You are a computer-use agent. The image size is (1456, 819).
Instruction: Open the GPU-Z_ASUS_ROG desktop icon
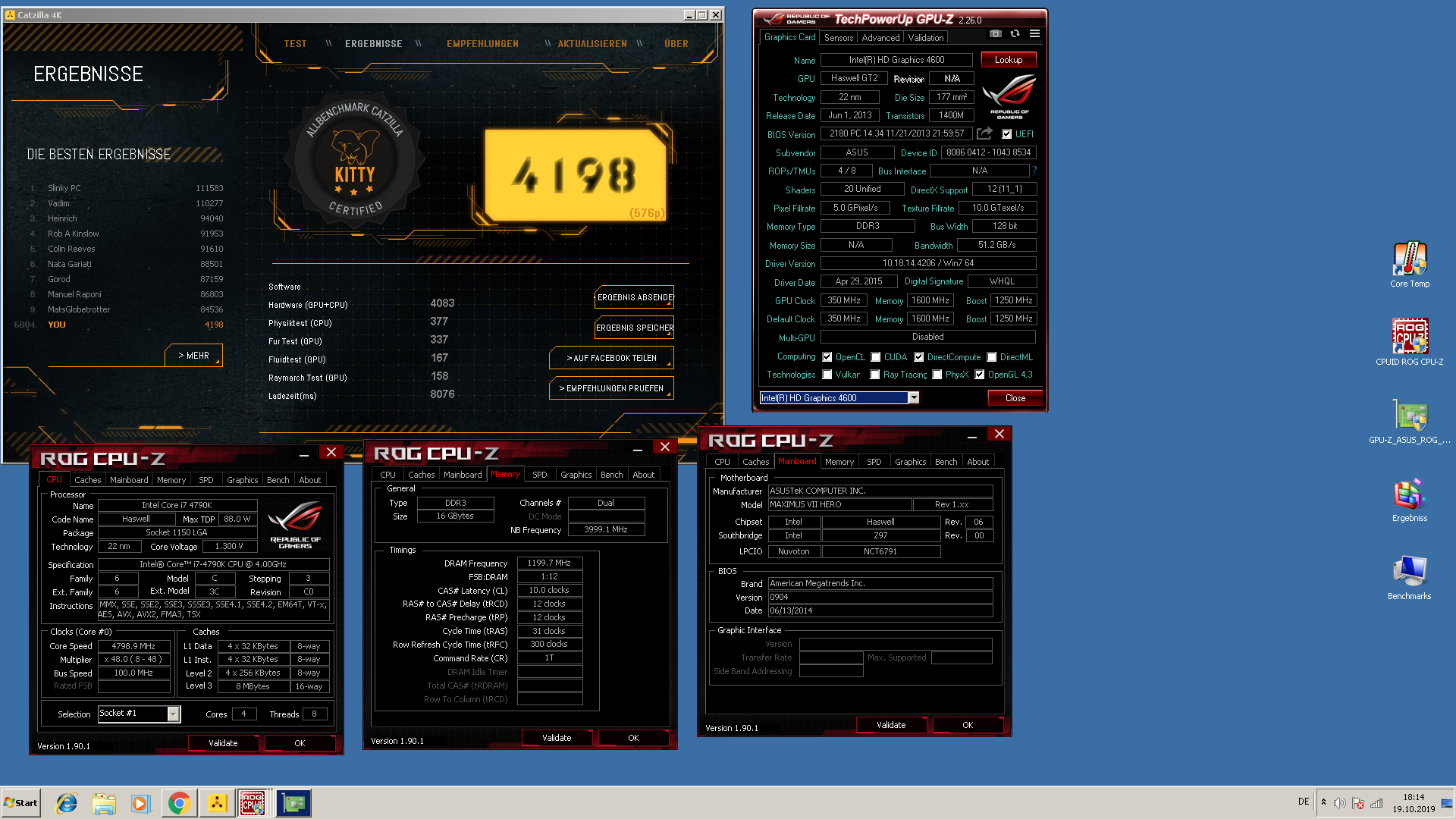coord(1410,421)
